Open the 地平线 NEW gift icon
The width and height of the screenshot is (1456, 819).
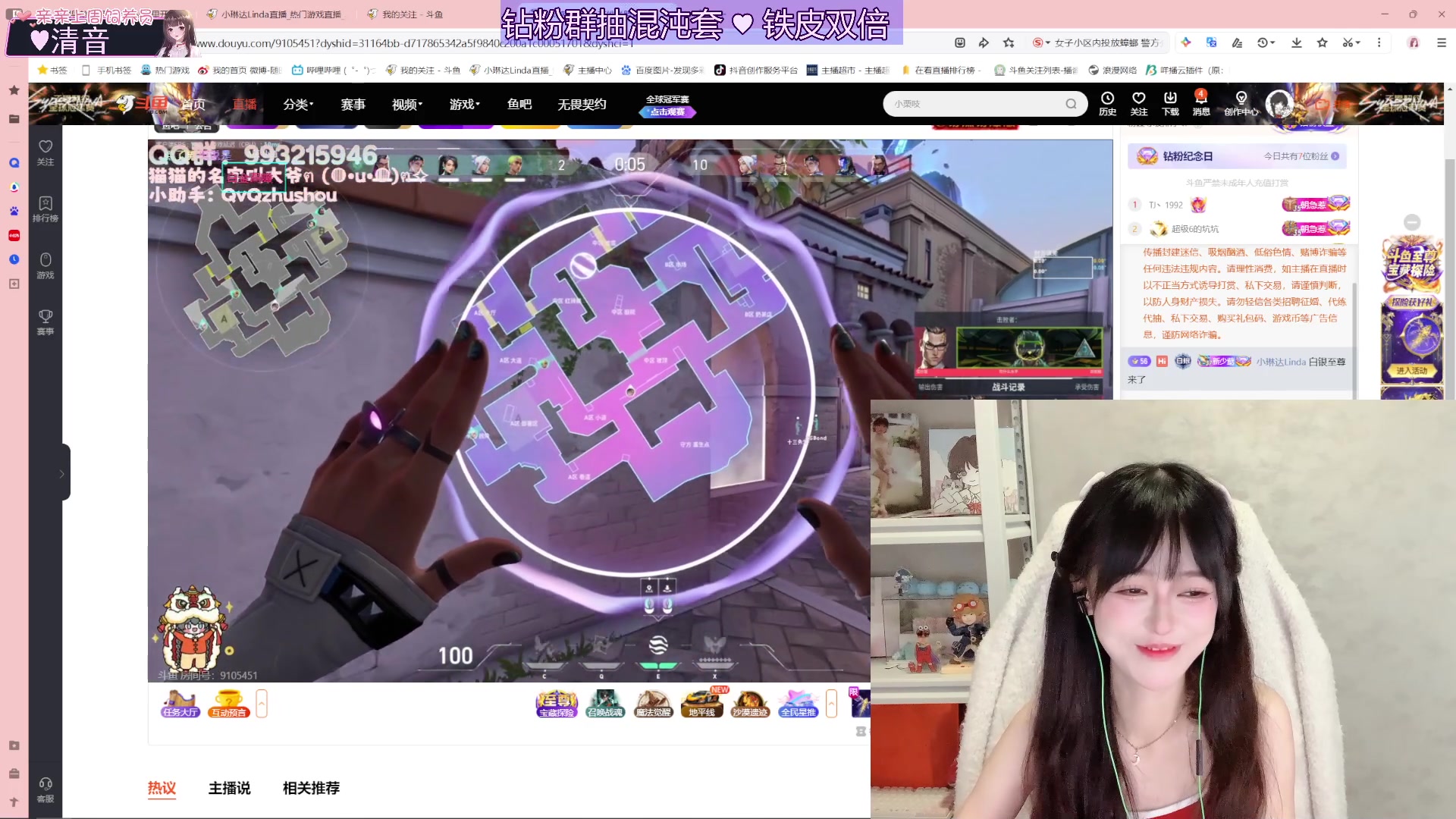(703, 704)
